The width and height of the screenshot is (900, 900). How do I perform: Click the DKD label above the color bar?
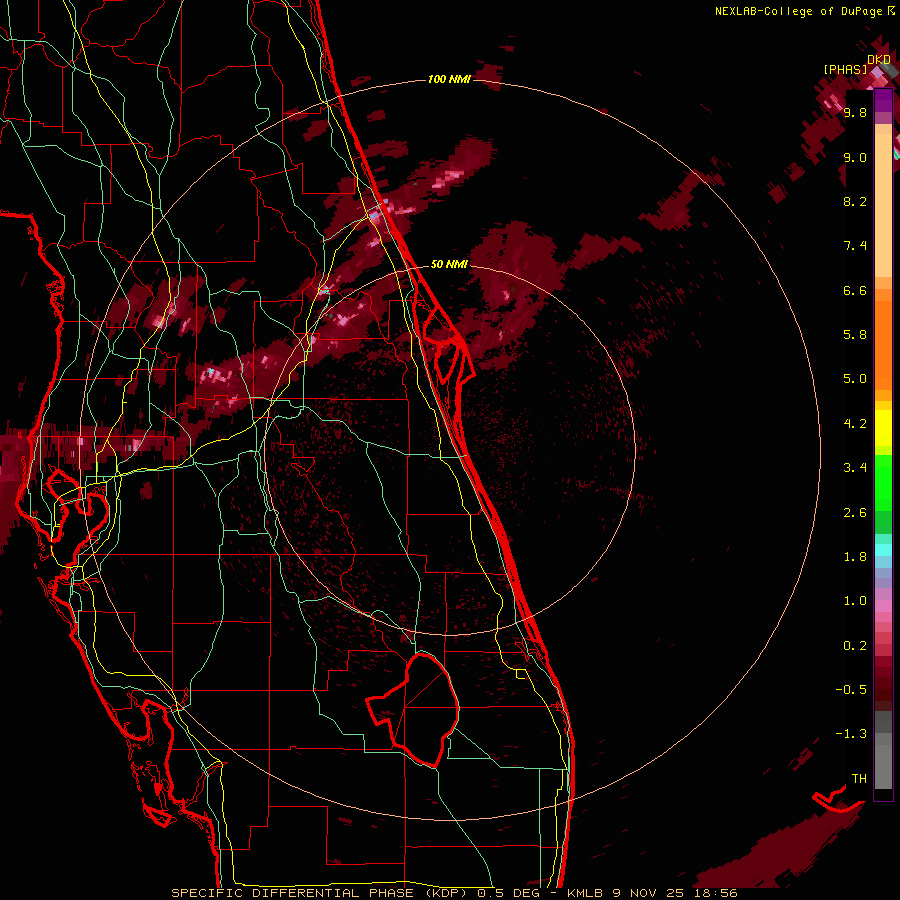pos(879,59)
